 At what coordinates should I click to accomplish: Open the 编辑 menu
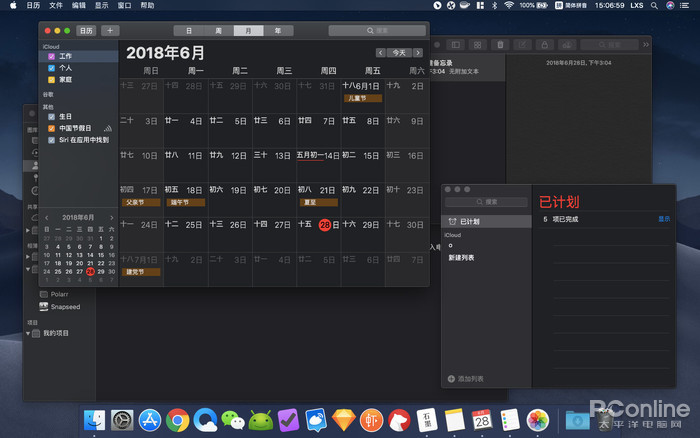79,5
